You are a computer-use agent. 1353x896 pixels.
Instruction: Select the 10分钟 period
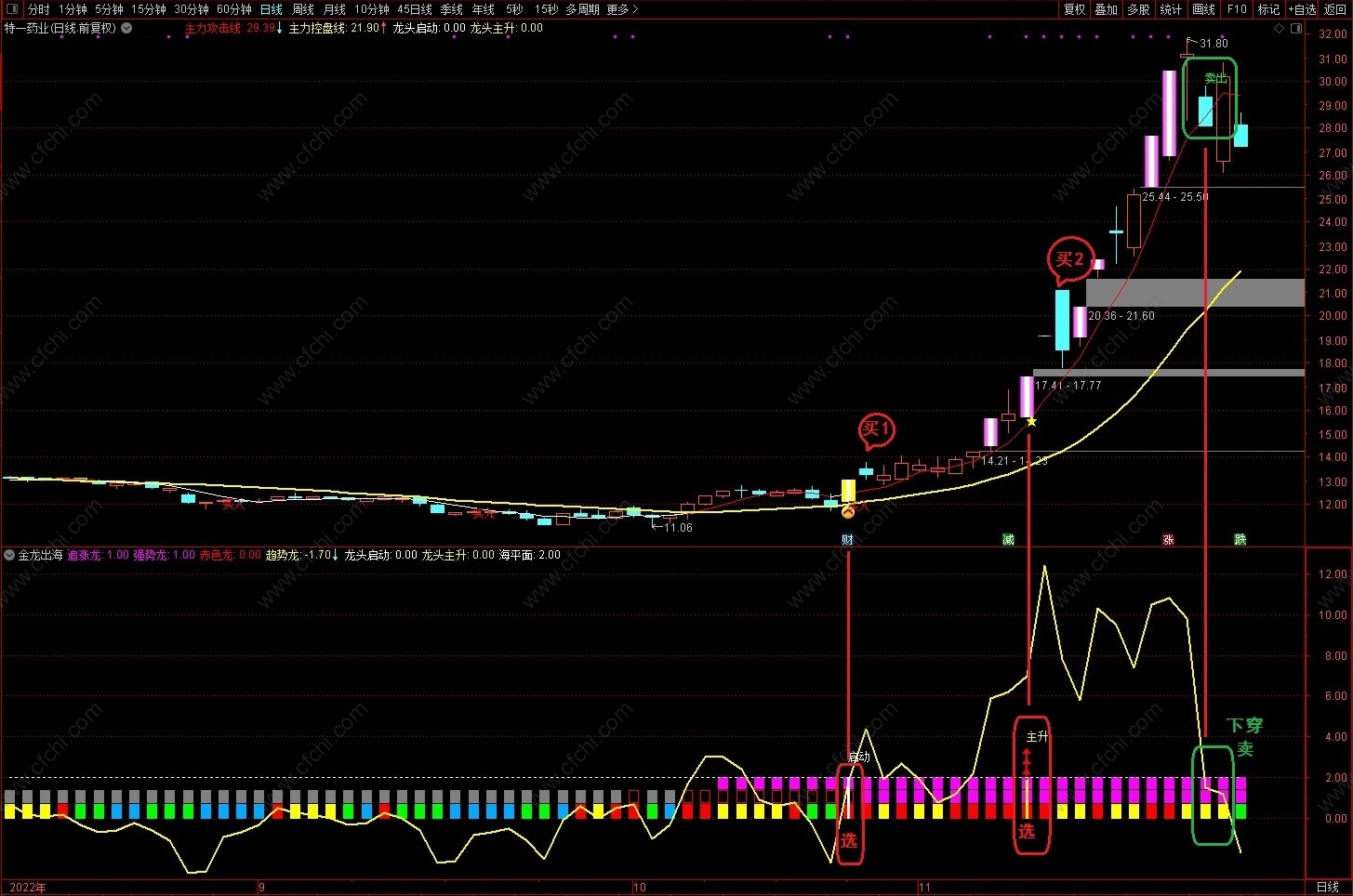point(372,9)
